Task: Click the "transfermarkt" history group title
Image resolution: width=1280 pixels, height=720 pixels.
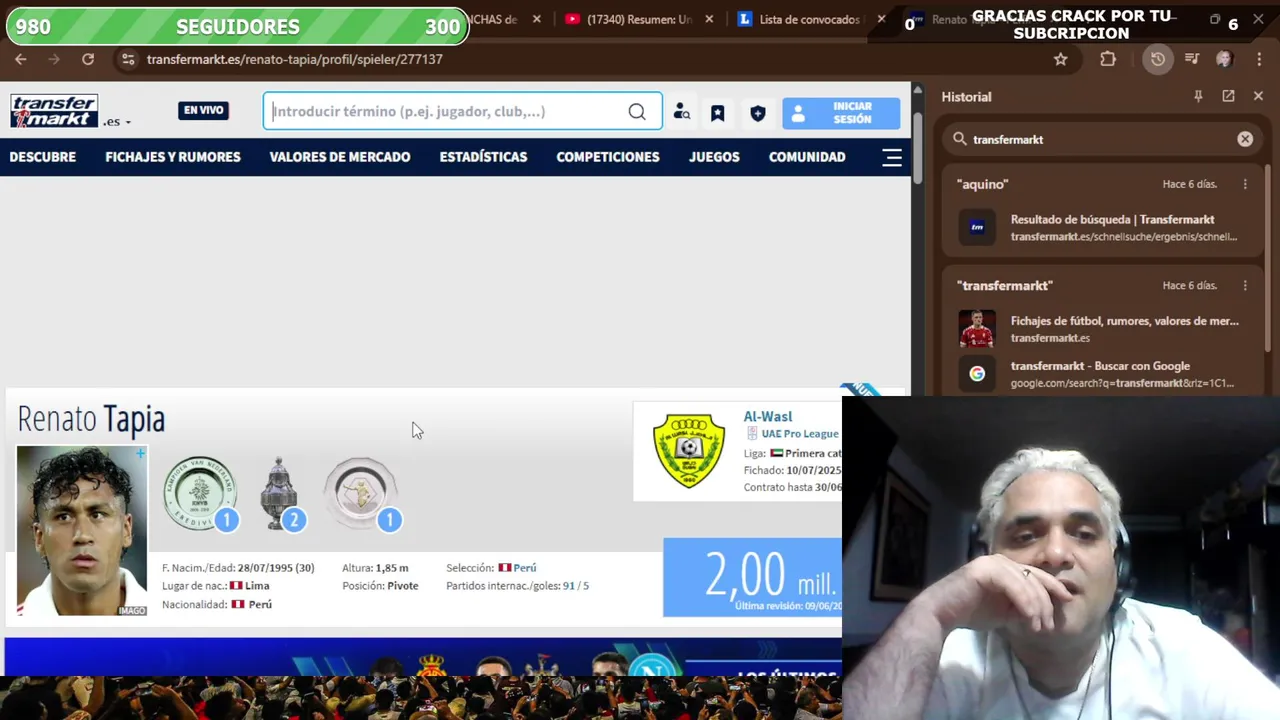Action: tap(1004, 285)
